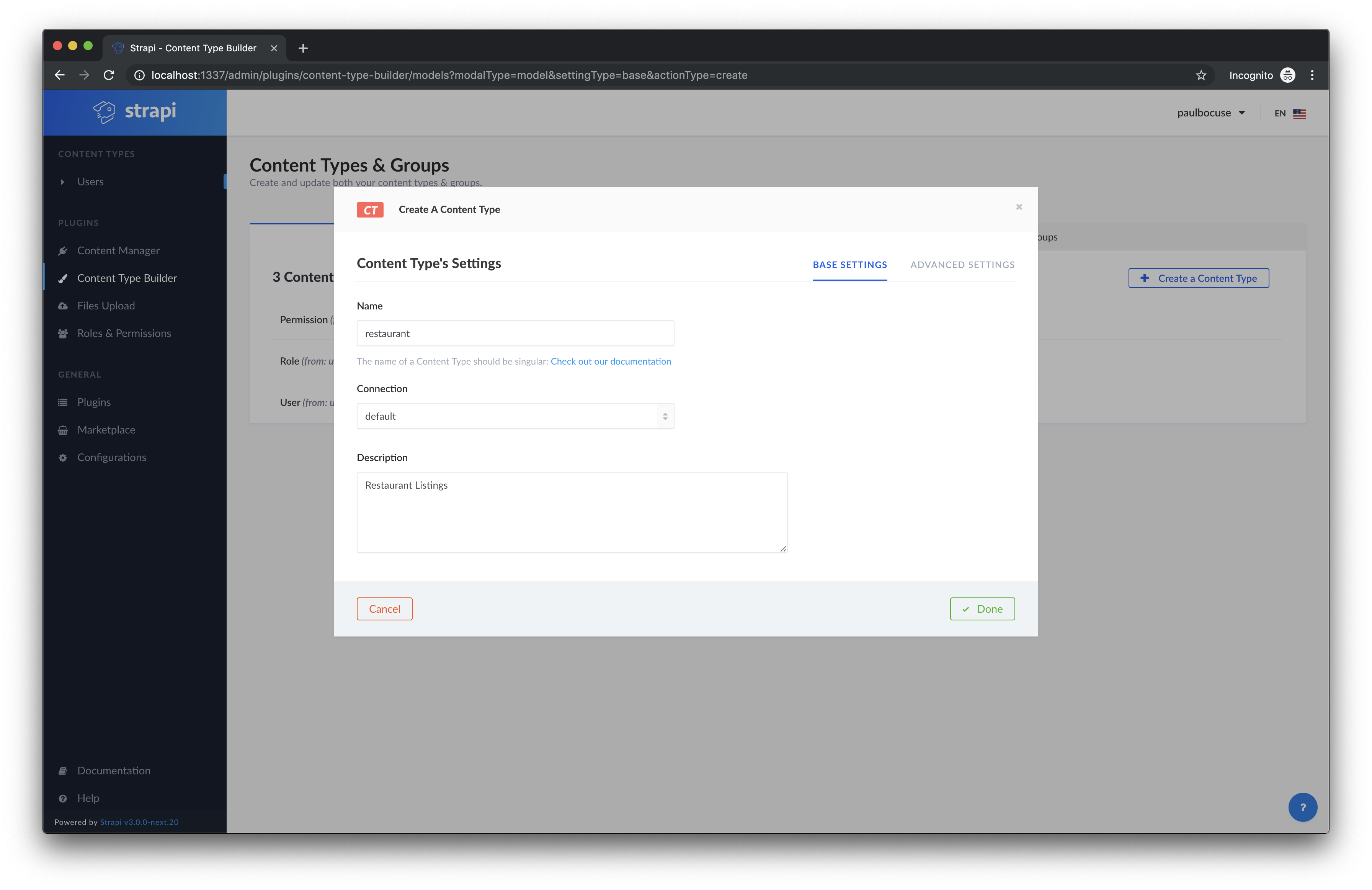This screenshot has width=1372, height=890.
Task: Switch to the Advanced Settings tab
Action: point(962,265)
